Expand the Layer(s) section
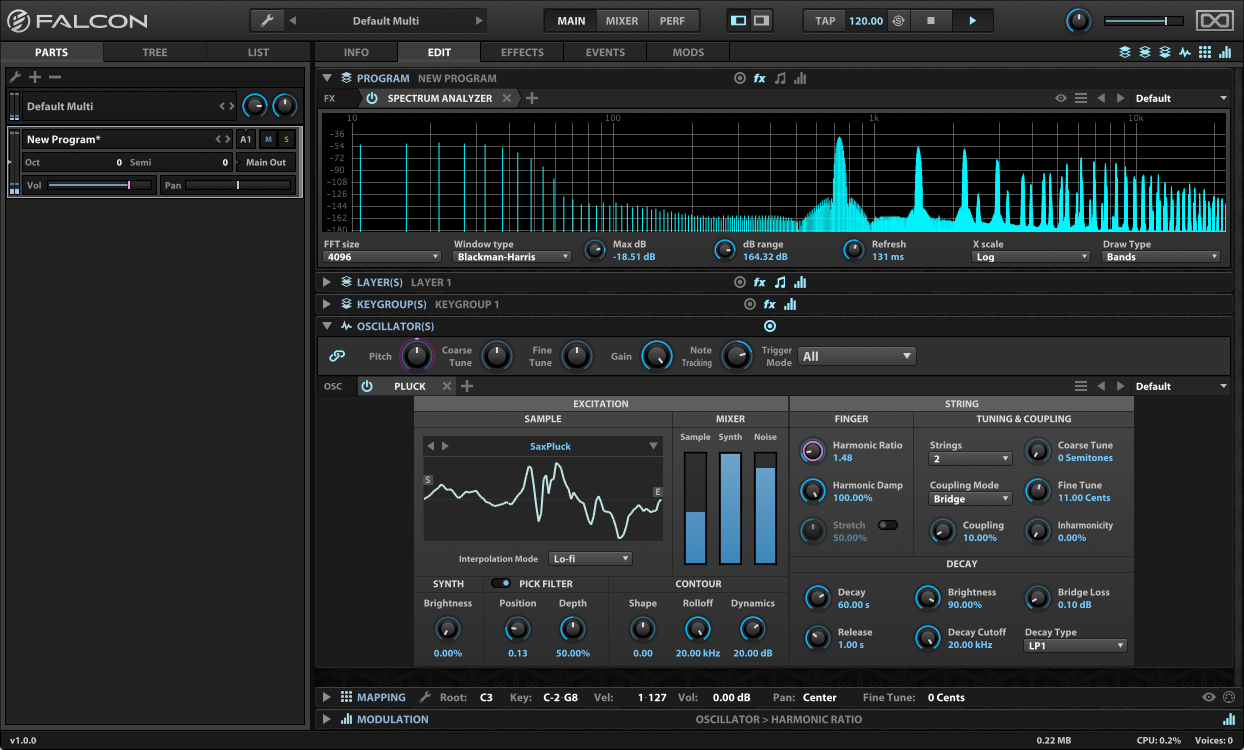Image resolution: width=1244 pixels, height=750 pixels. point(327,283)
